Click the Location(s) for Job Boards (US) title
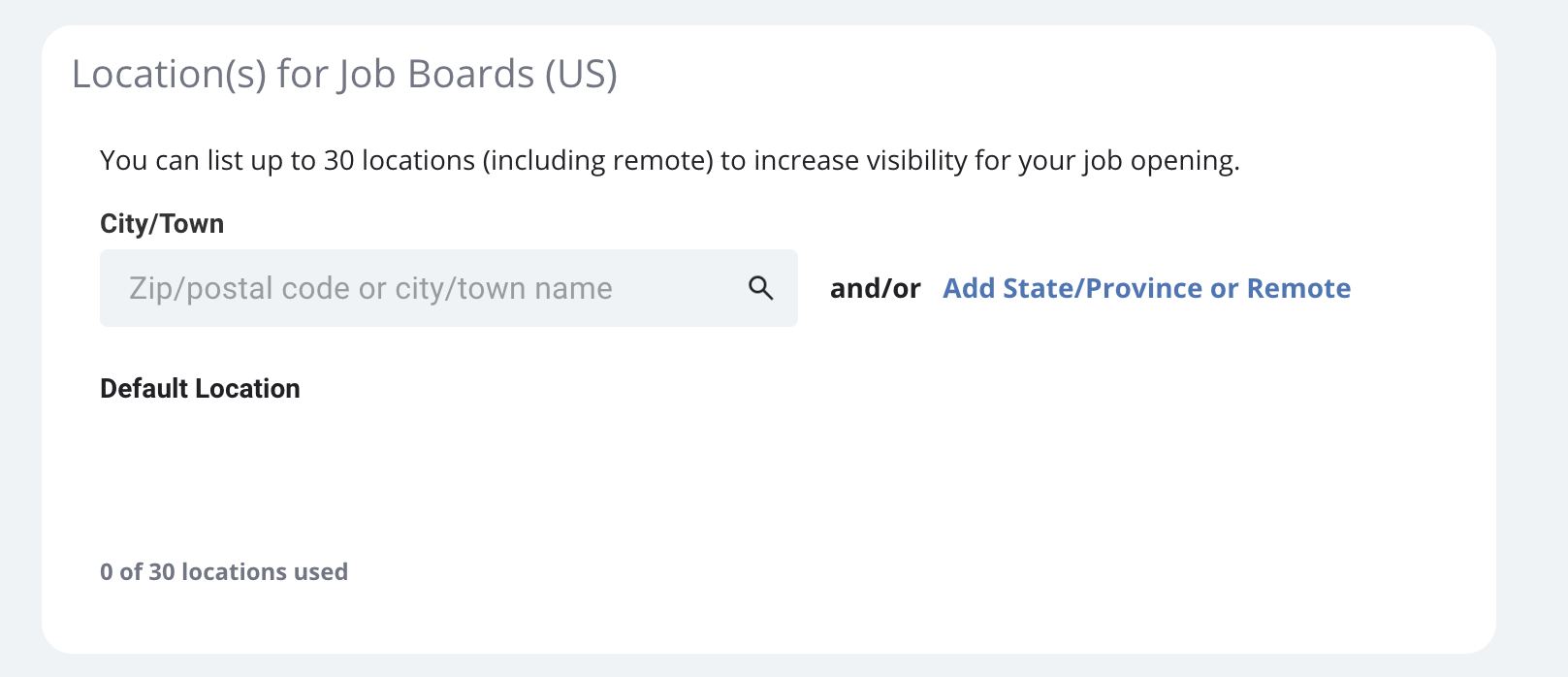Screen dimensions: 1568x677 coord(344,75)
